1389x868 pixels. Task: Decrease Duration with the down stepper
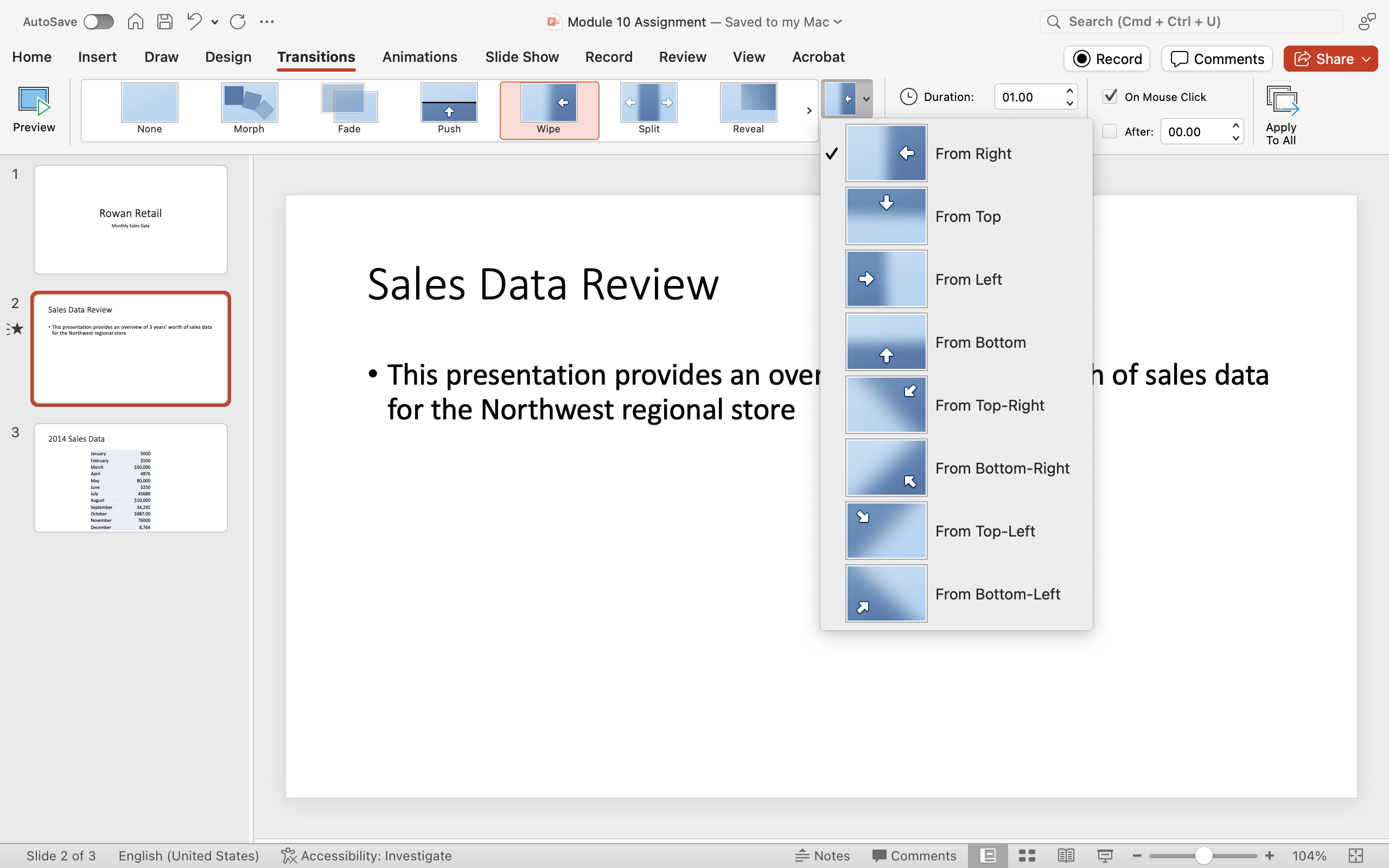point(1070,103)
